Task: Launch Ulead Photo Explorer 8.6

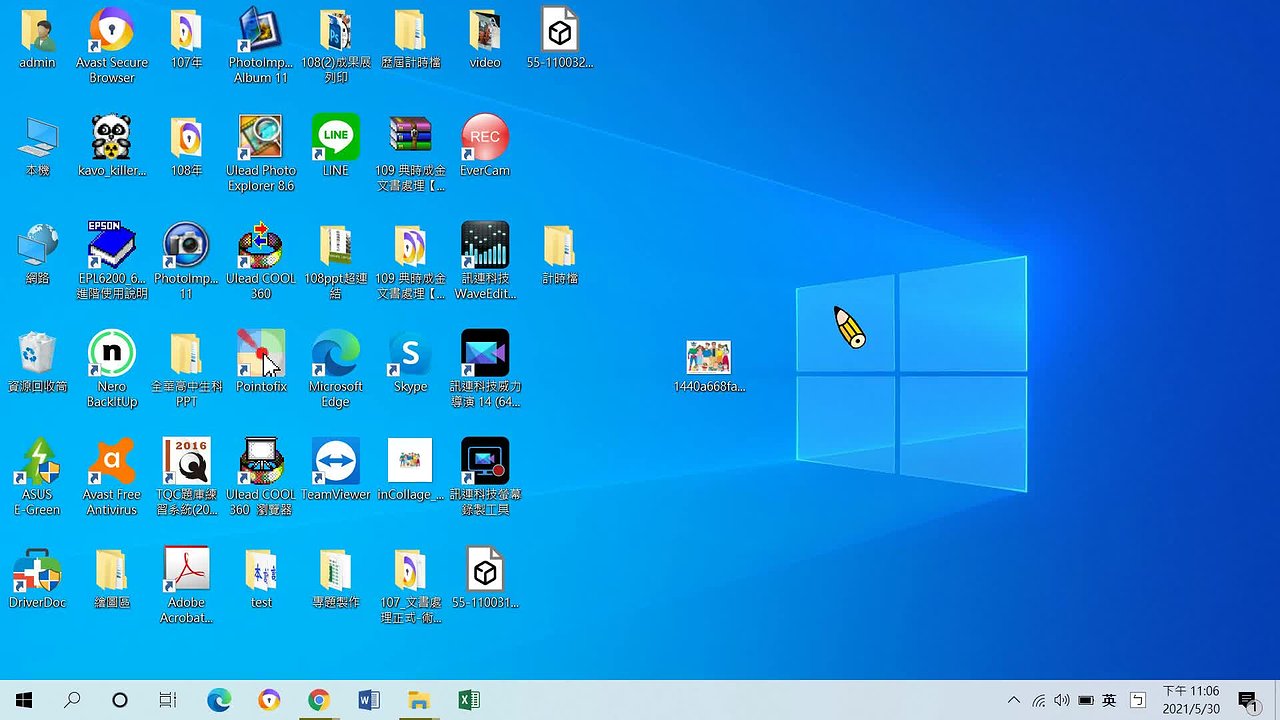Action: (261, 138)
